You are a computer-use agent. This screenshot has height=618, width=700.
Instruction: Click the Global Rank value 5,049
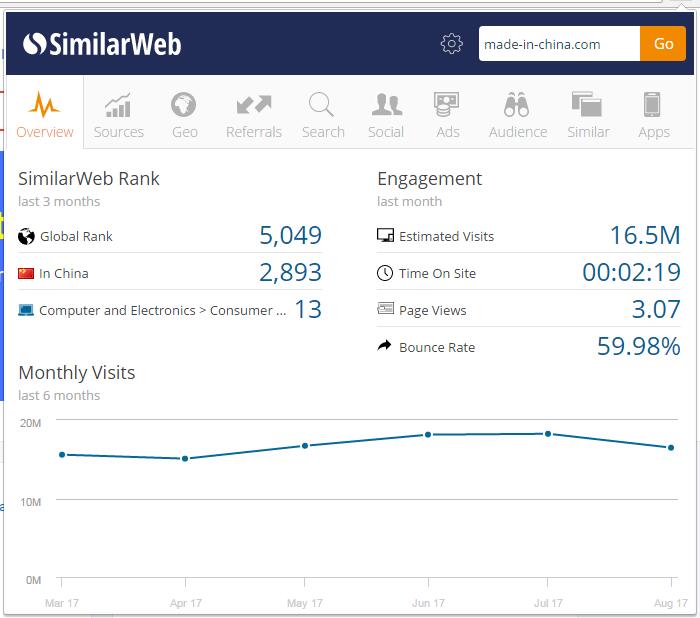coord(290,236)
